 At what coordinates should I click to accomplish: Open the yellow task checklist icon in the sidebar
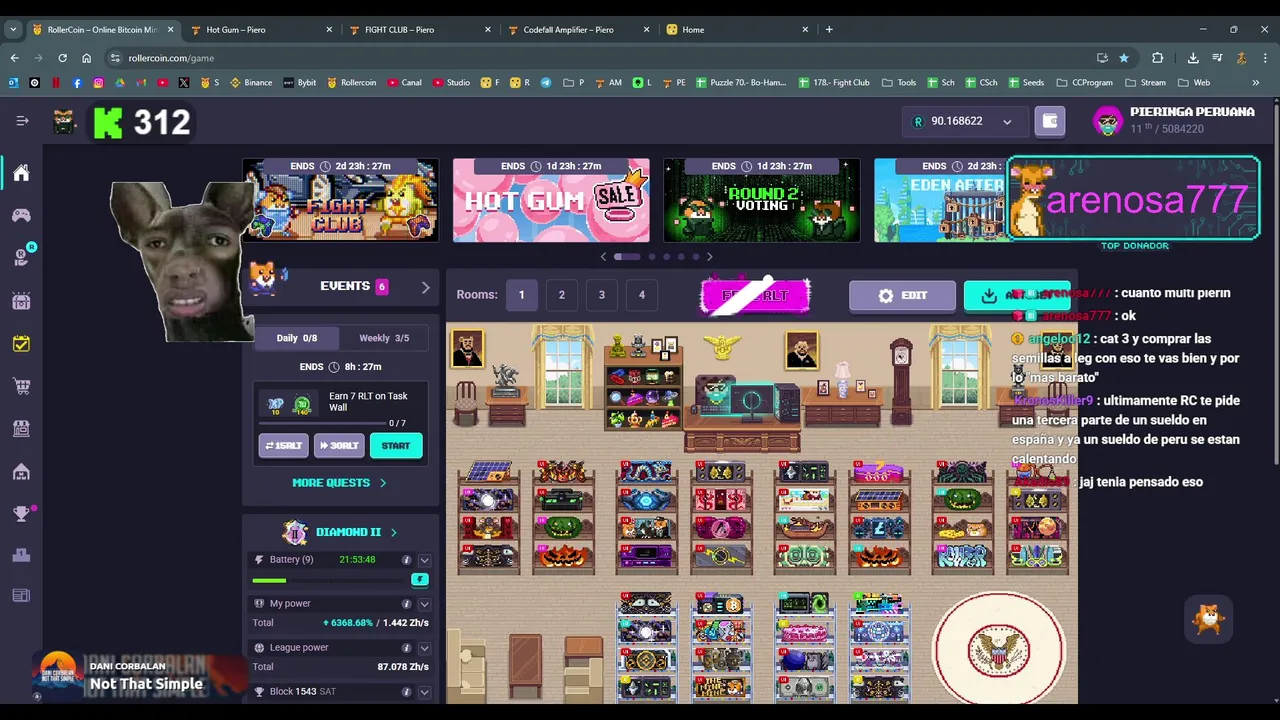(x=21, y=344)
